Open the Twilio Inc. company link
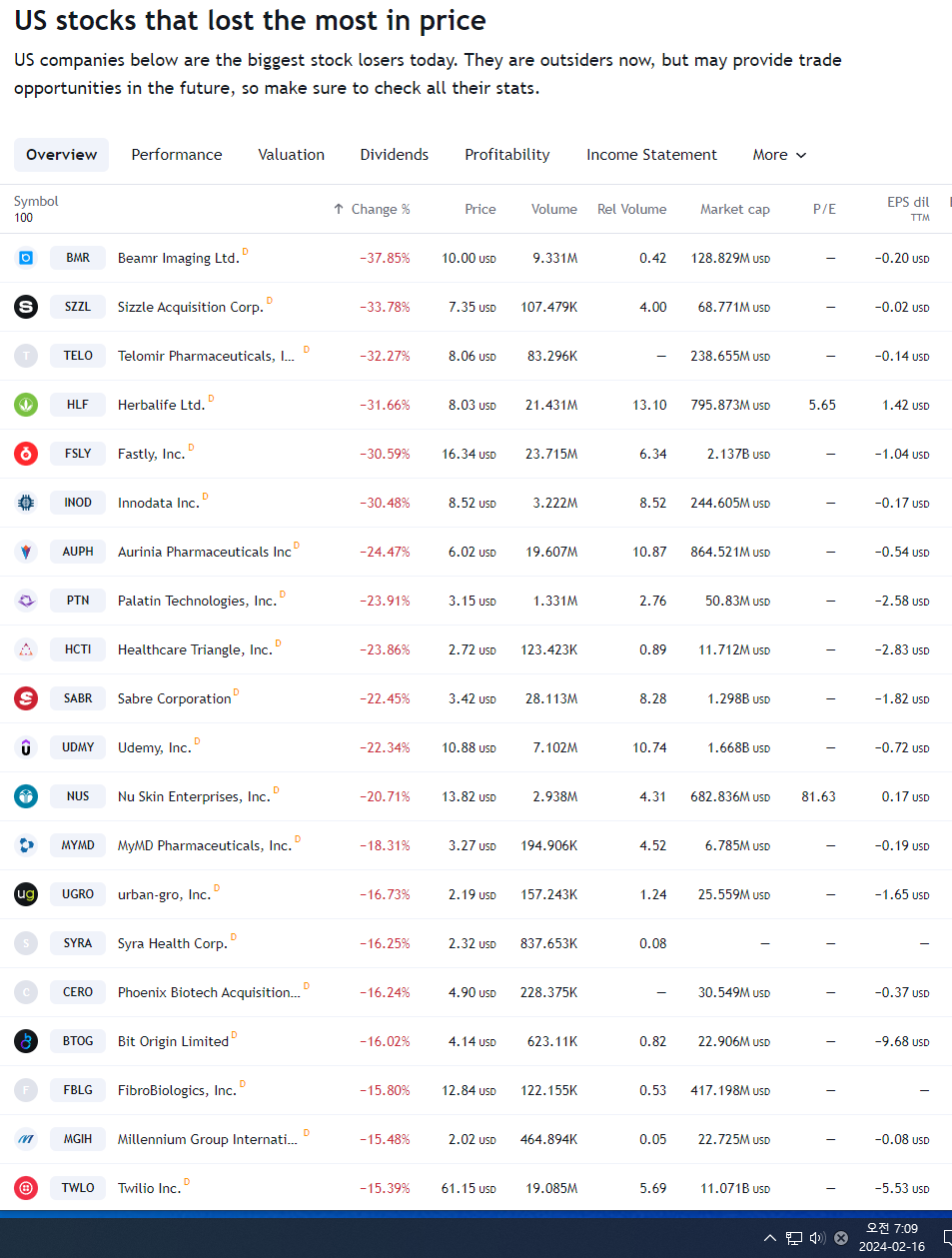 click(149, 1188)
